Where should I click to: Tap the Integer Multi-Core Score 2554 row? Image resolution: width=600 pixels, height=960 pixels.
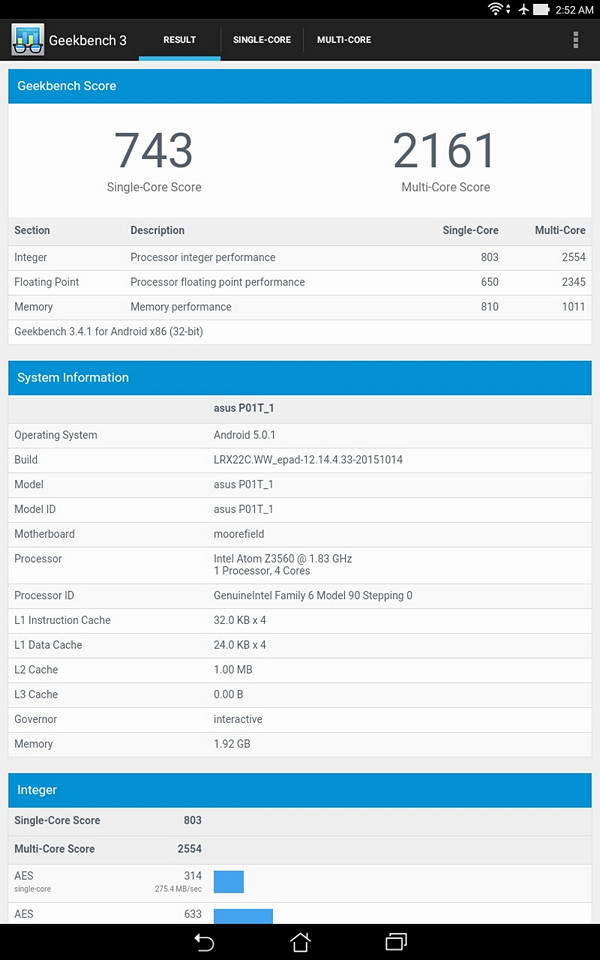pos(300,849)
